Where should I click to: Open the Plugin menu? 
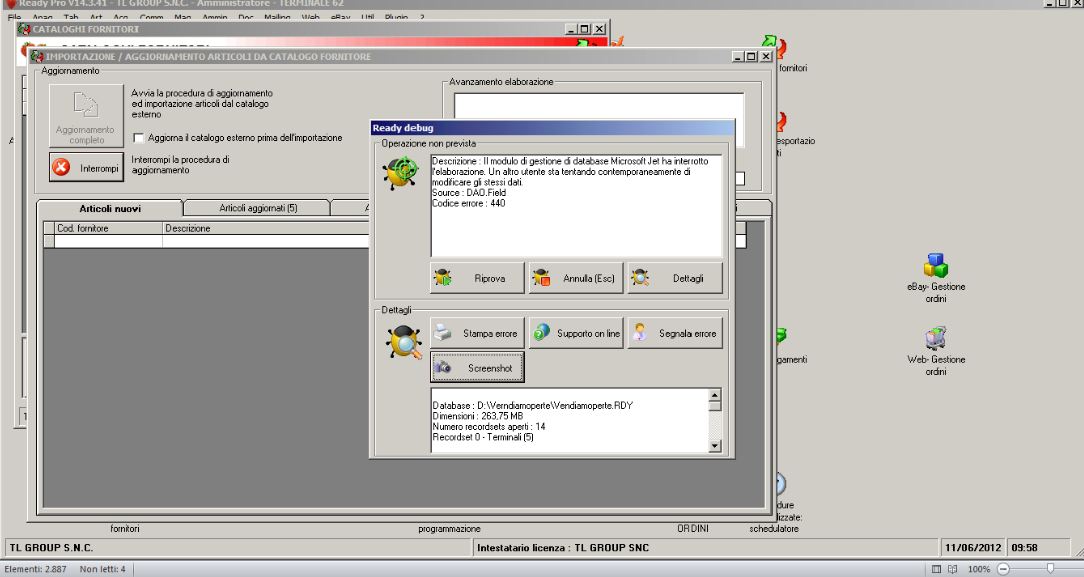(396, 17)
